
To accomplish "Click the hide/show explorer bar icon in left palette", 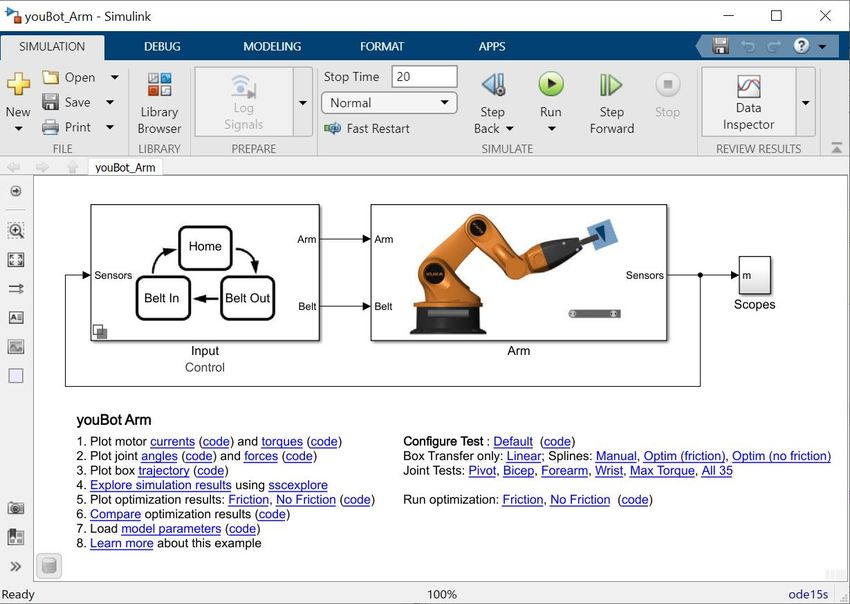I will click(16, 191).
